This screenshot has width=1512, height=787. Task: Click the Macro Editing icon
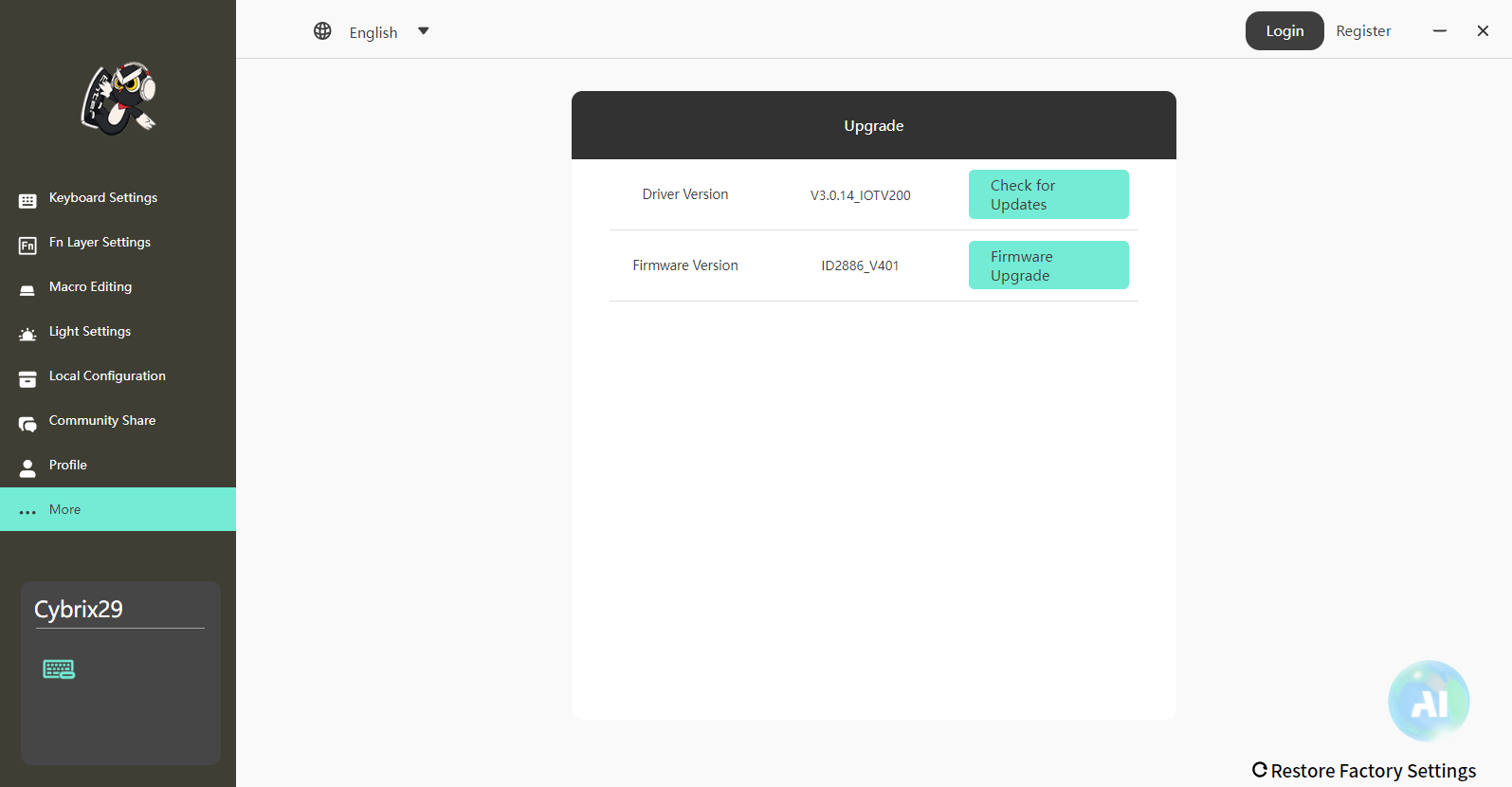[x=27, y=289]
